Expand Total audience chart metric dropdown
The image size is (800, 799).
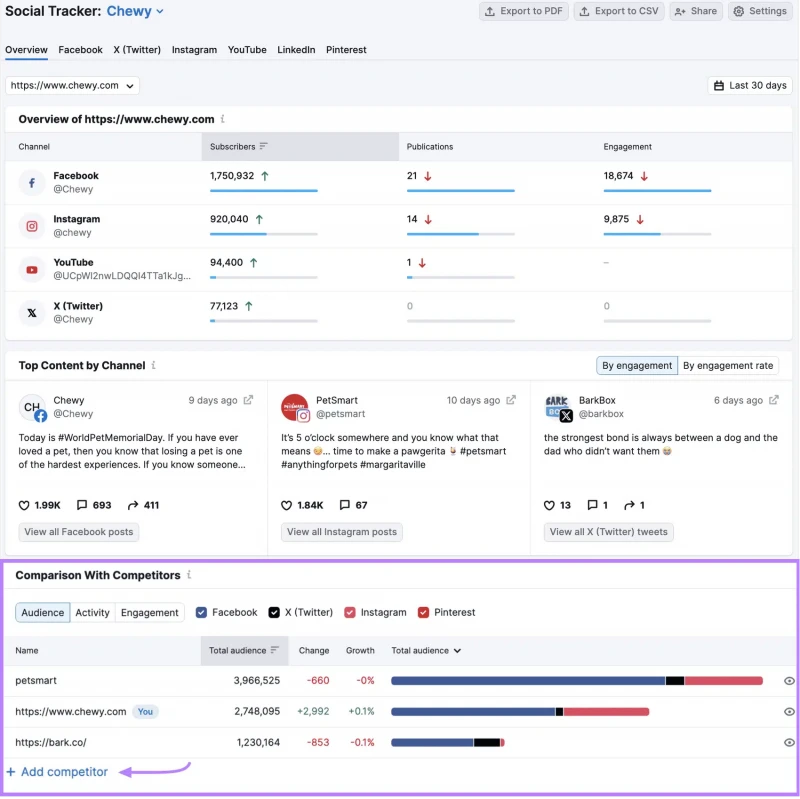coord(426,651)
